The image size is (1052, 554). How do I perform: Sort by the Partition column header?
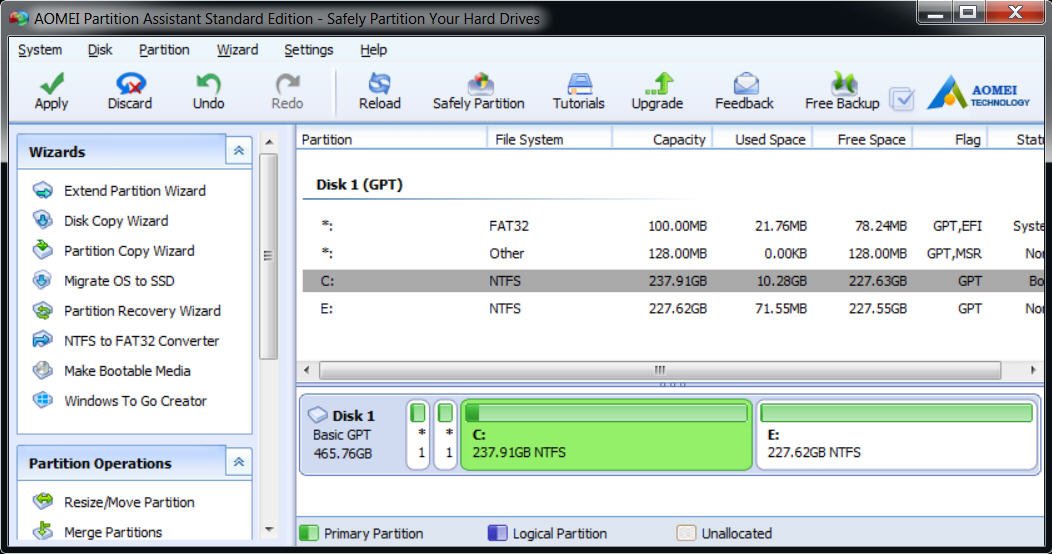pos(392,139)
